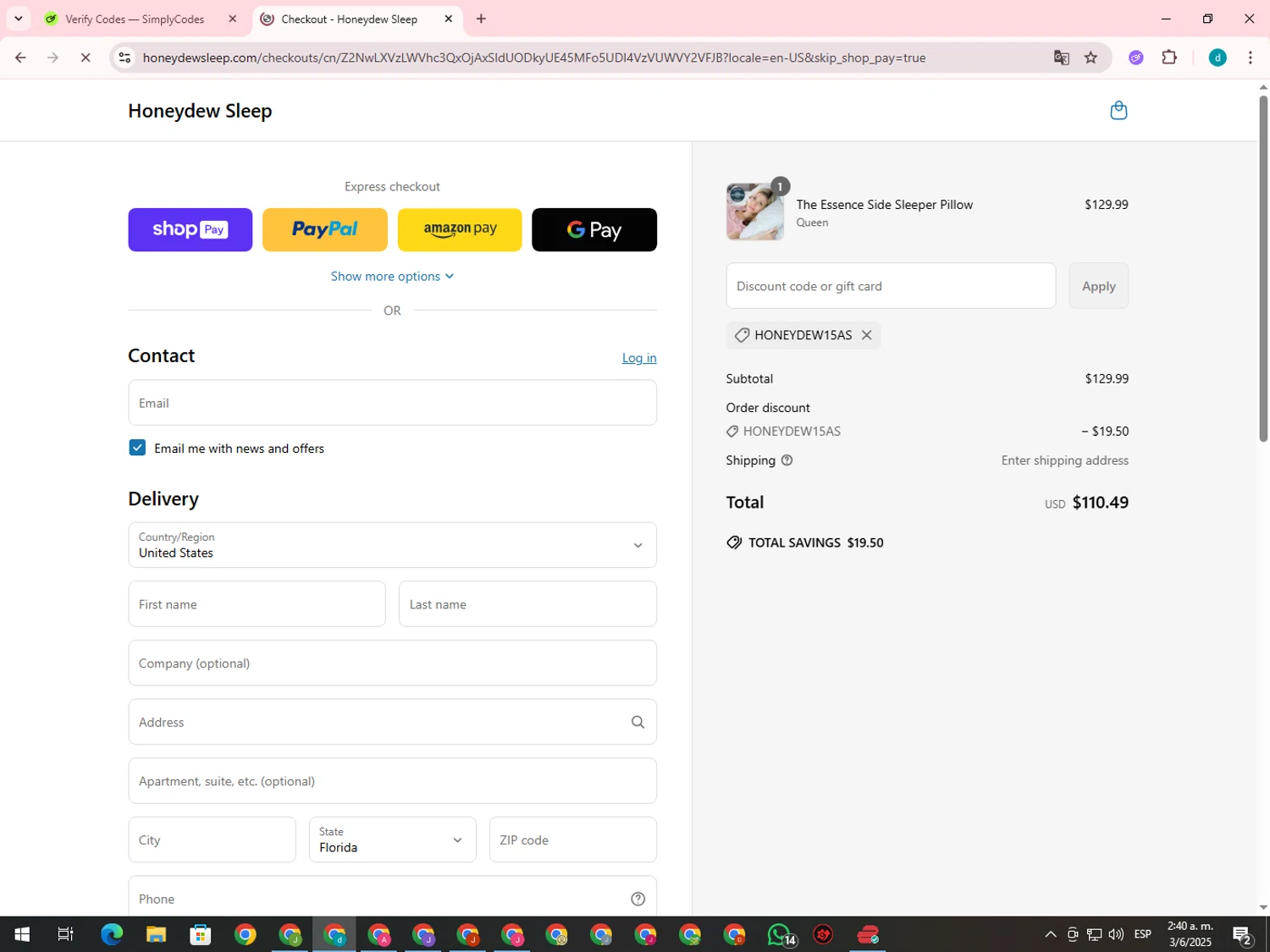Screen dimensions: 1270x952
Task: Open File Explorer from the taskbar
Action: 156,934
